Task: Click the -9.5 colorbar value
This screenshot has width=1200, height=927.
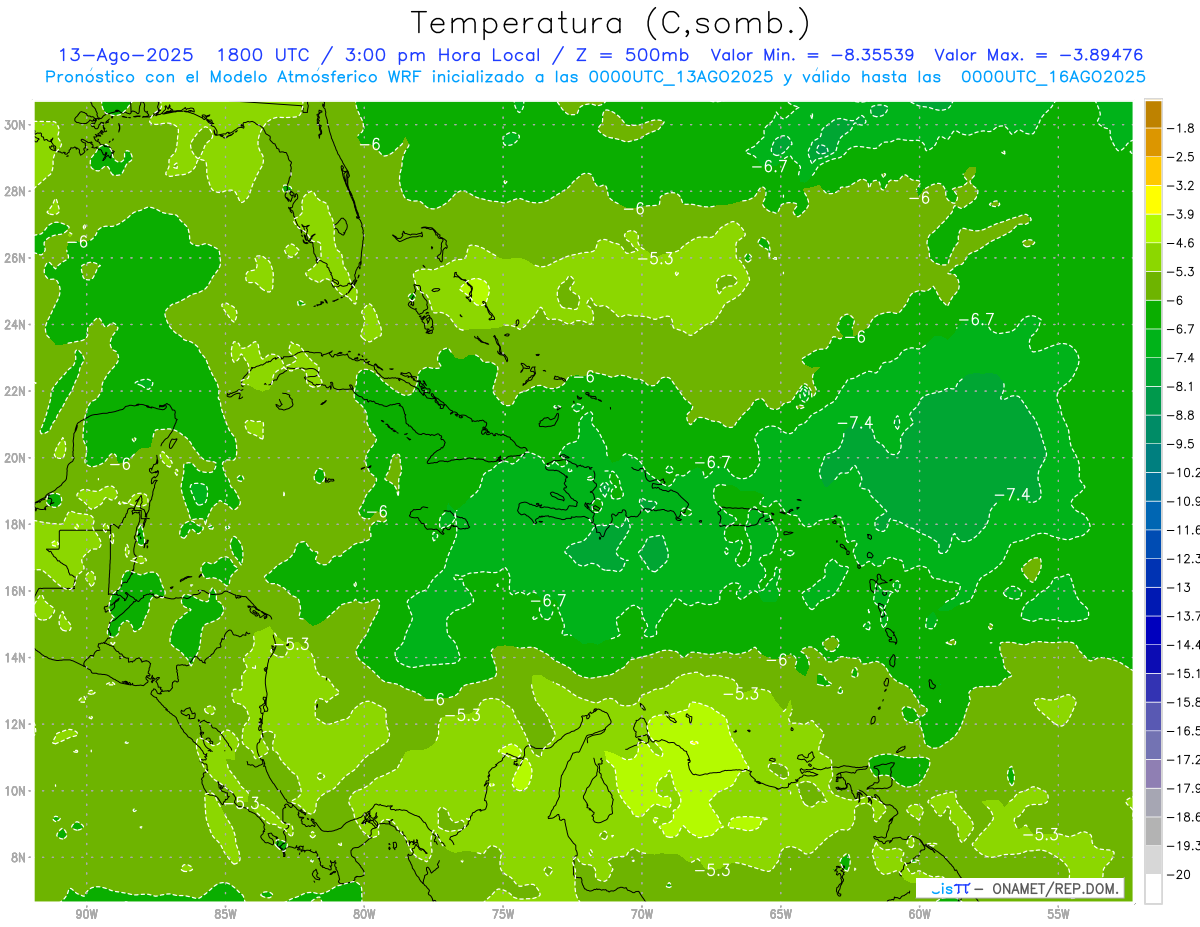Action: 1181,444
